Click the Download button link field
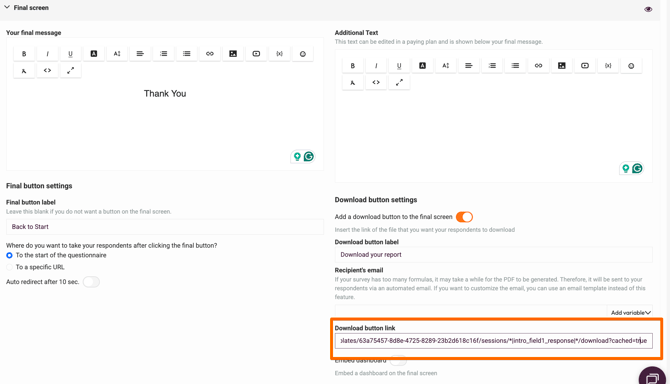This screenshot has width=670, height=384. pyautogui.click(x=494, y=341)
